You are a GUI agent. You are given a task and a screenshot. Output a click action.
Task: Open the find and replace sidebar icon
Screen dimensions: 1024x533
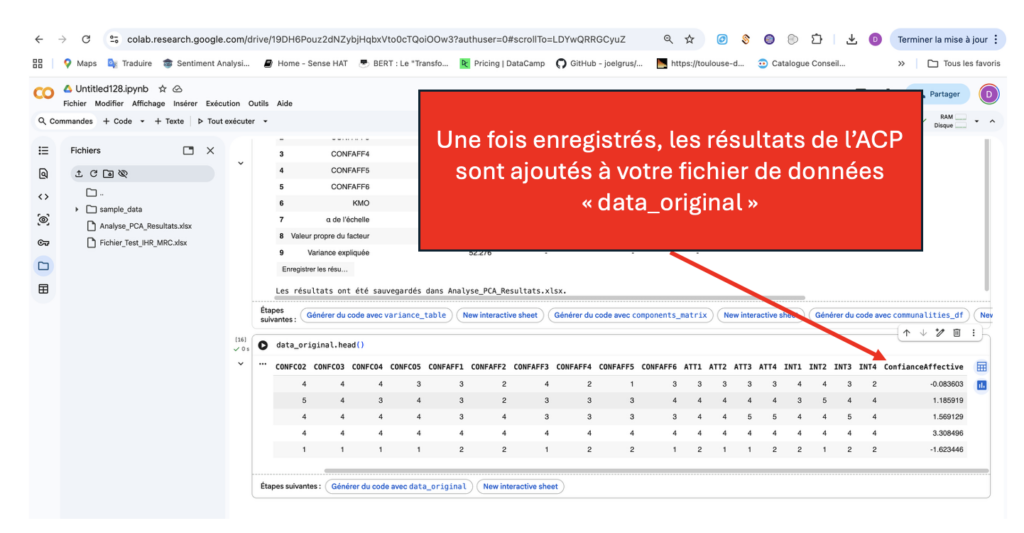coord(43,174)
